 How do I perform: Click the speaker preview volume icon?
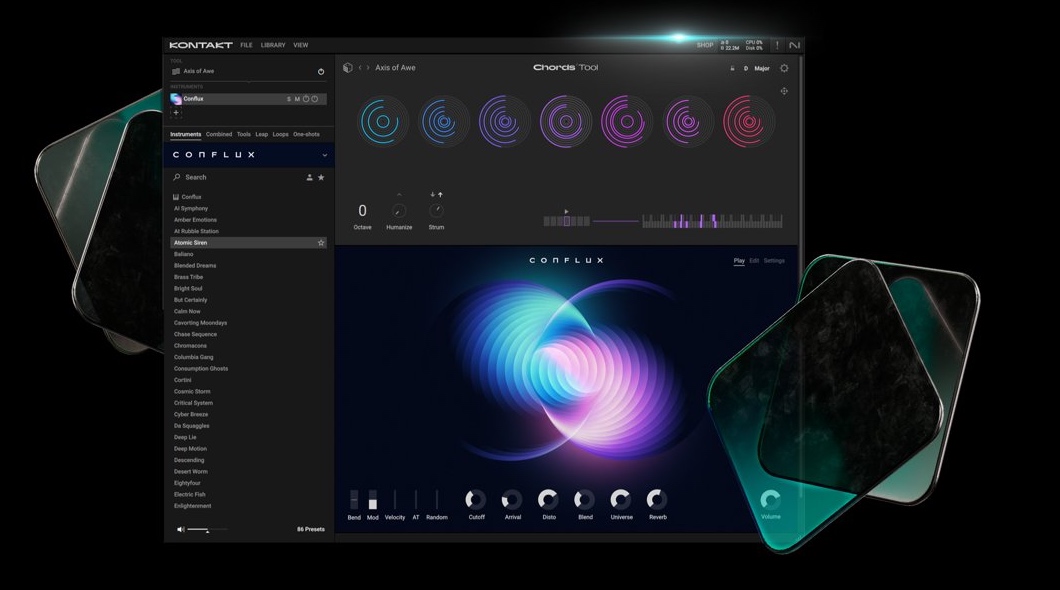[x=180, y=529]
